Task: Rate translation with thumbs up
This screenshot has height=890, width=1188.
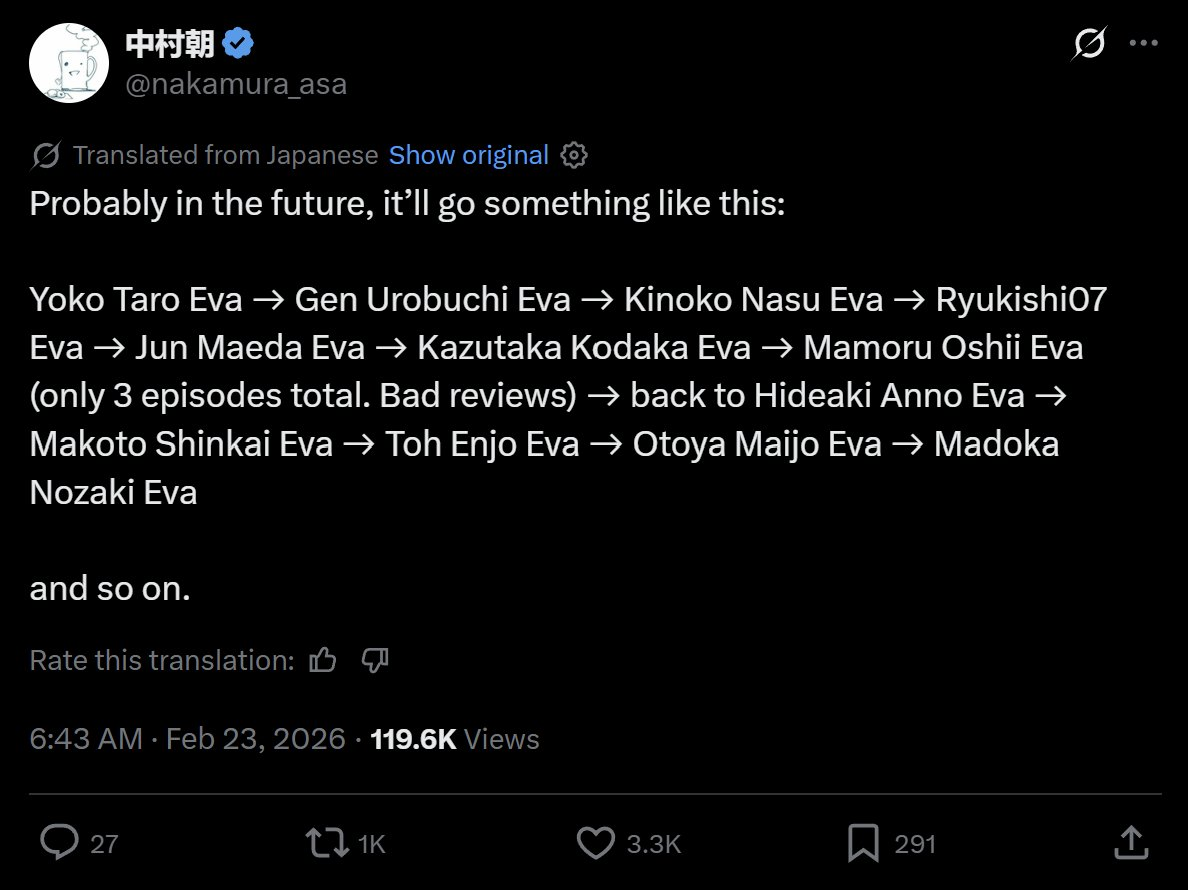Action: pos(323,660)
